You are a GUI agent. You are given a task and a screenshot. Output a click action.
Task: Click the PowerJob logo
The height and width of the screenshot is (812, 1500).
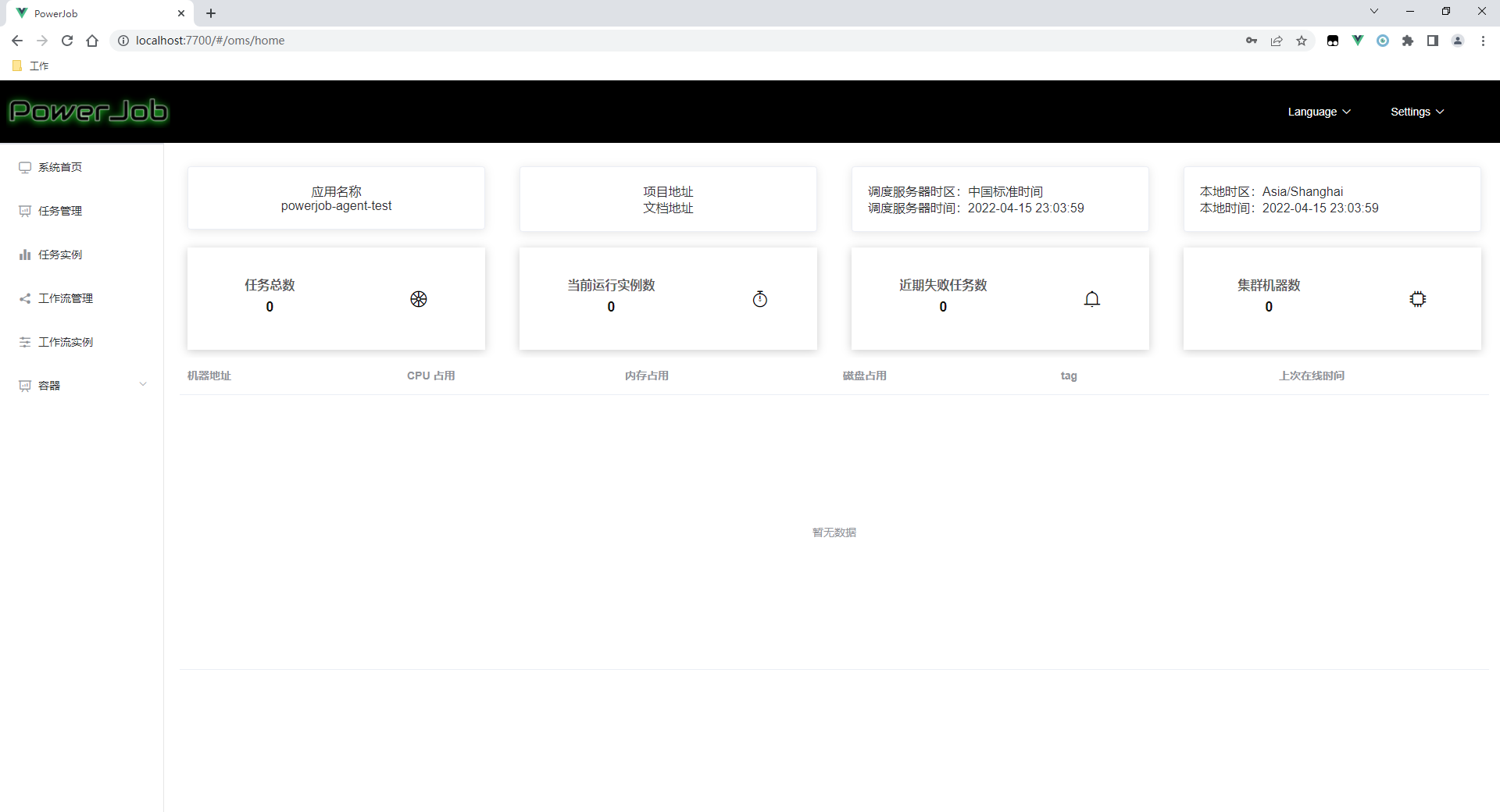tap(88, 110)
